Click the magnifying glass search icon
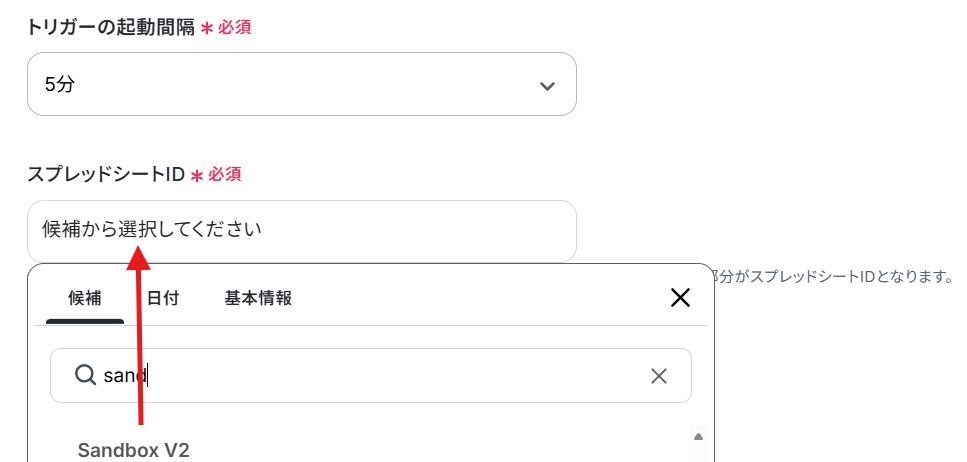Viewport: 967px width, 462px height. pyautogui.click(x=85, y=374)
